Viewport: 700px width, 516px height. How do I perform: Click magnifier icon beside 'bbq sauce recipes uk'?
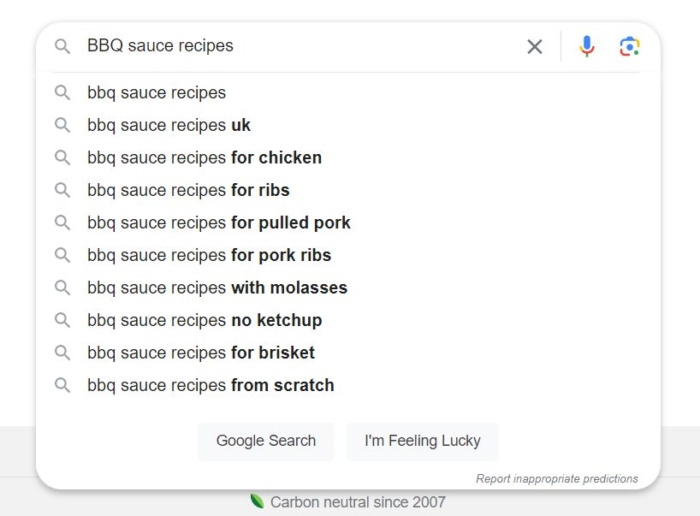coord(62,125)
